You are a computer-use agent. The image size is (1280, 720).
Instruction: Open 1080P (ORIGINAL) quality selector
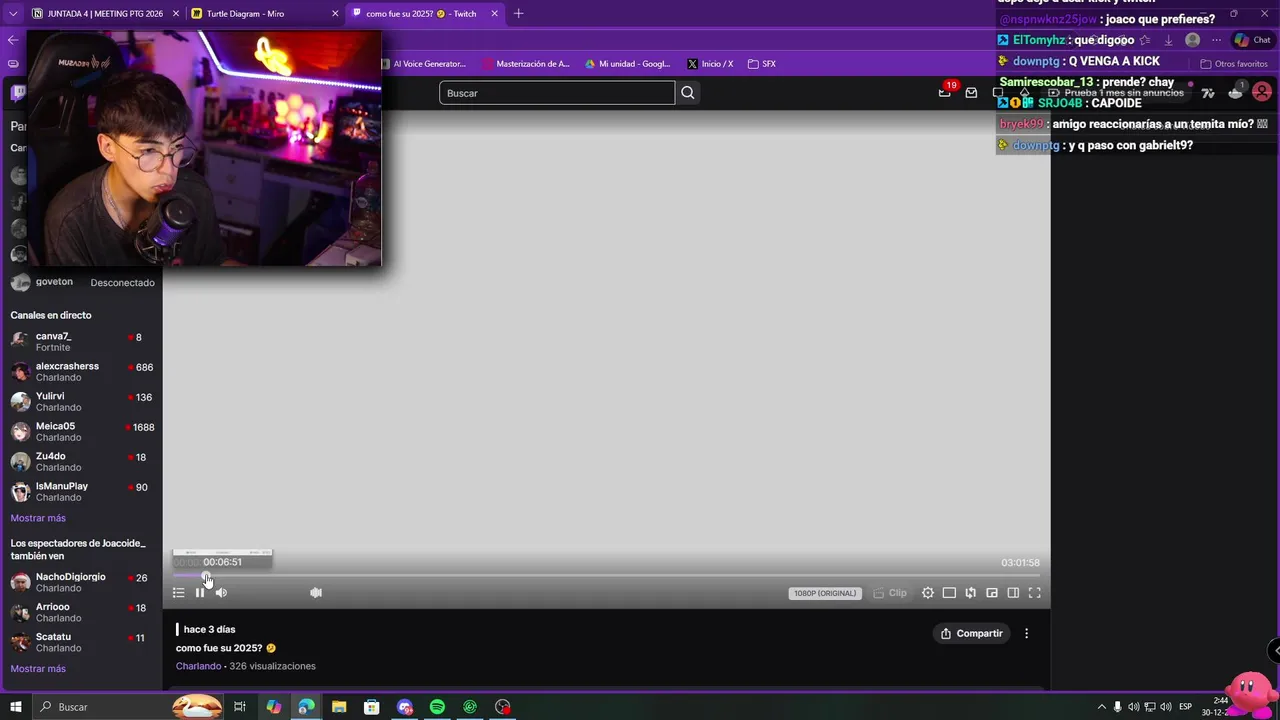[x=825, y=593]
